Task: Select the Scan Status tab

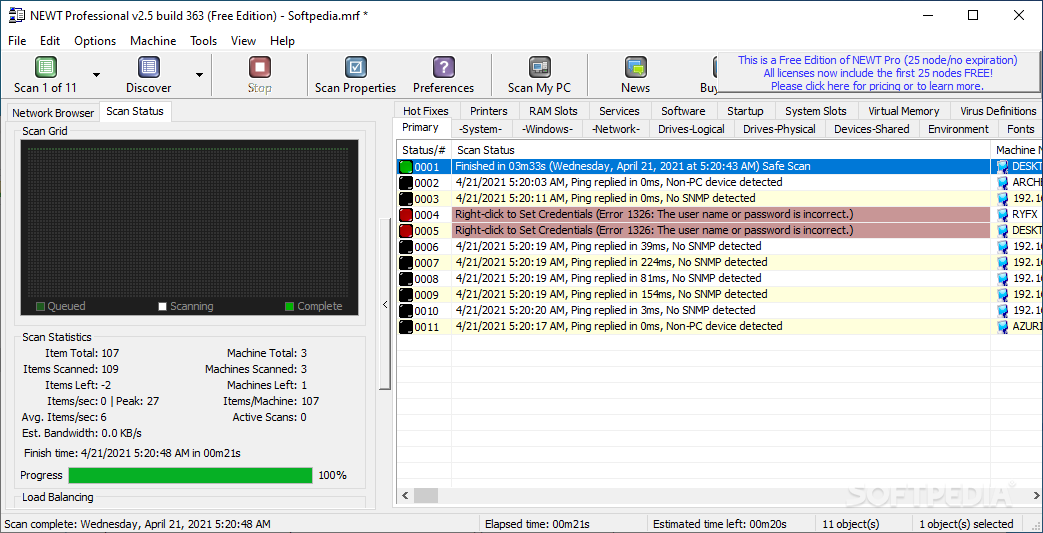Action: (x=135, y=111)
